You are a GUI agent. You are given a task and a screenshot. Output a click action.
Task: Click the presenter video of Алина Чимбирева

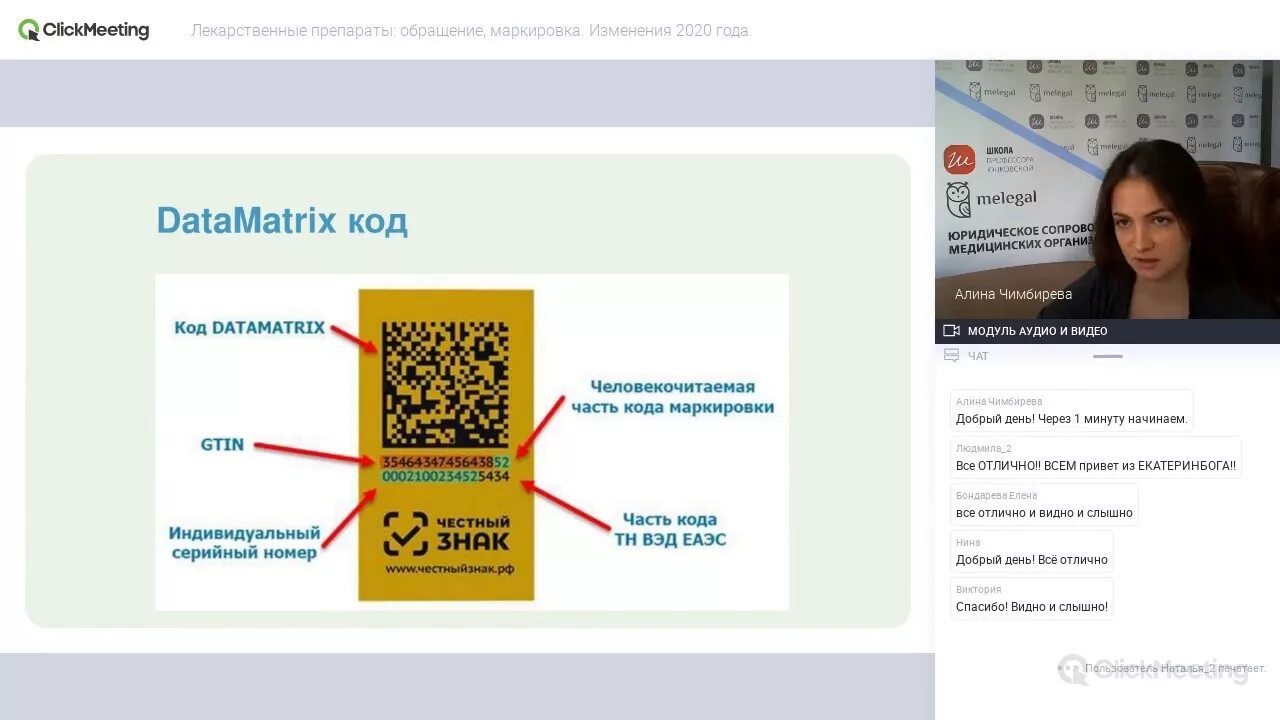click(x=1107, y=189)
